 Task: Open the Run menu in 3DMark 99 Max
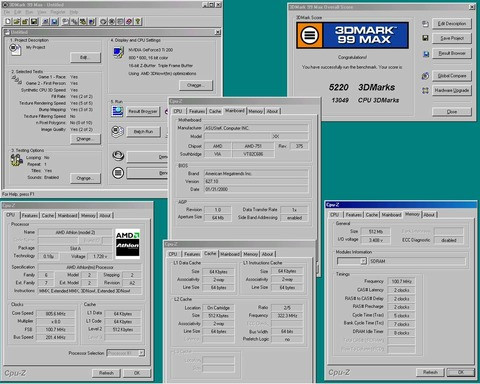(x=29, y=12)
